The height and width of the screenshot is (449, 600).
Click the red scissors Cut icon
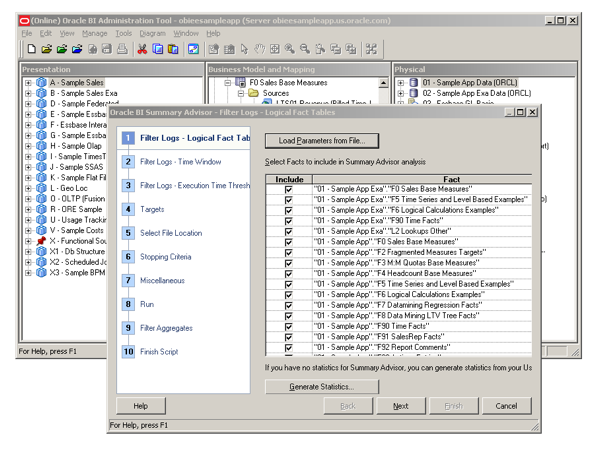click(142, 49)
